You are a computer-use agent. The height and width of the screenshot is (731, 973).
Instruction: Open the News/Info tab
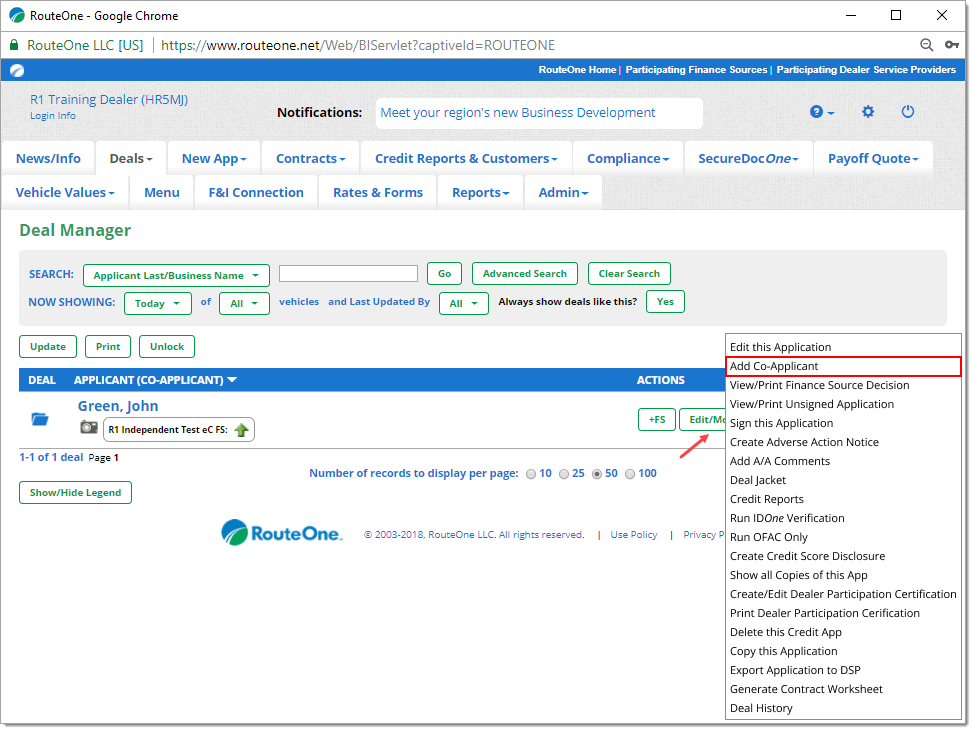click(48, 158)
